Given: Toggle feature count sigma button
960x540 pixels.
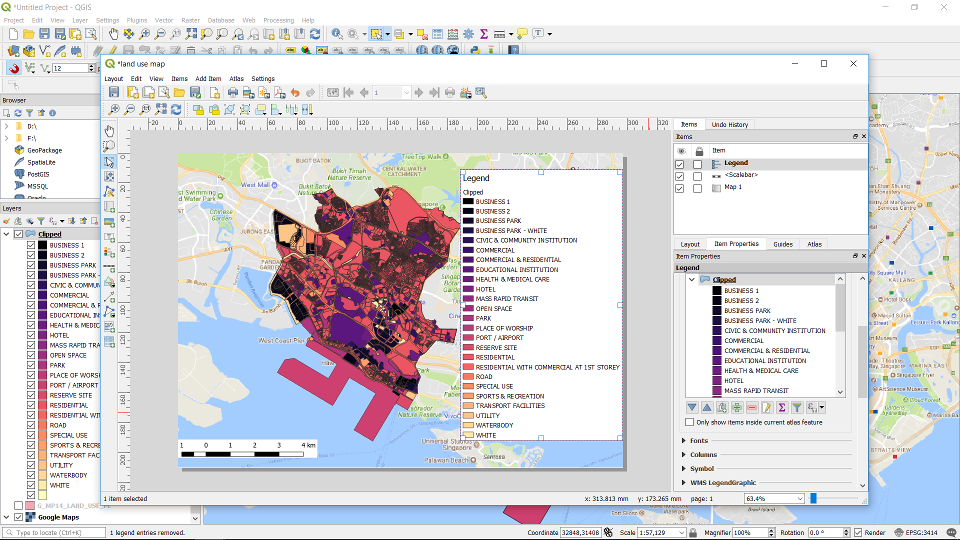Looking at the screenshot, I should [x=782, y=408].
